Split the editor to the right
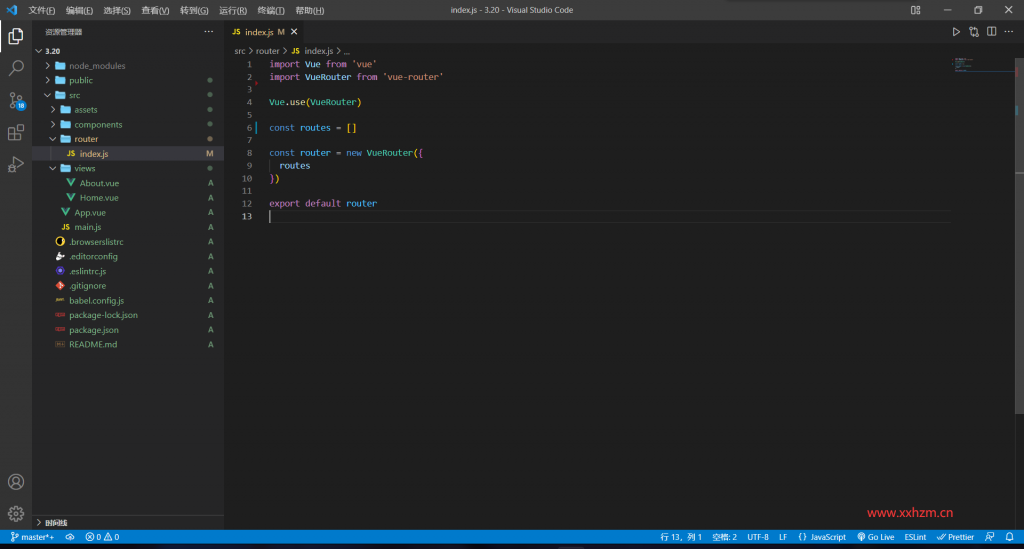This screenshot has height=549, width=1024. [991, 32]
